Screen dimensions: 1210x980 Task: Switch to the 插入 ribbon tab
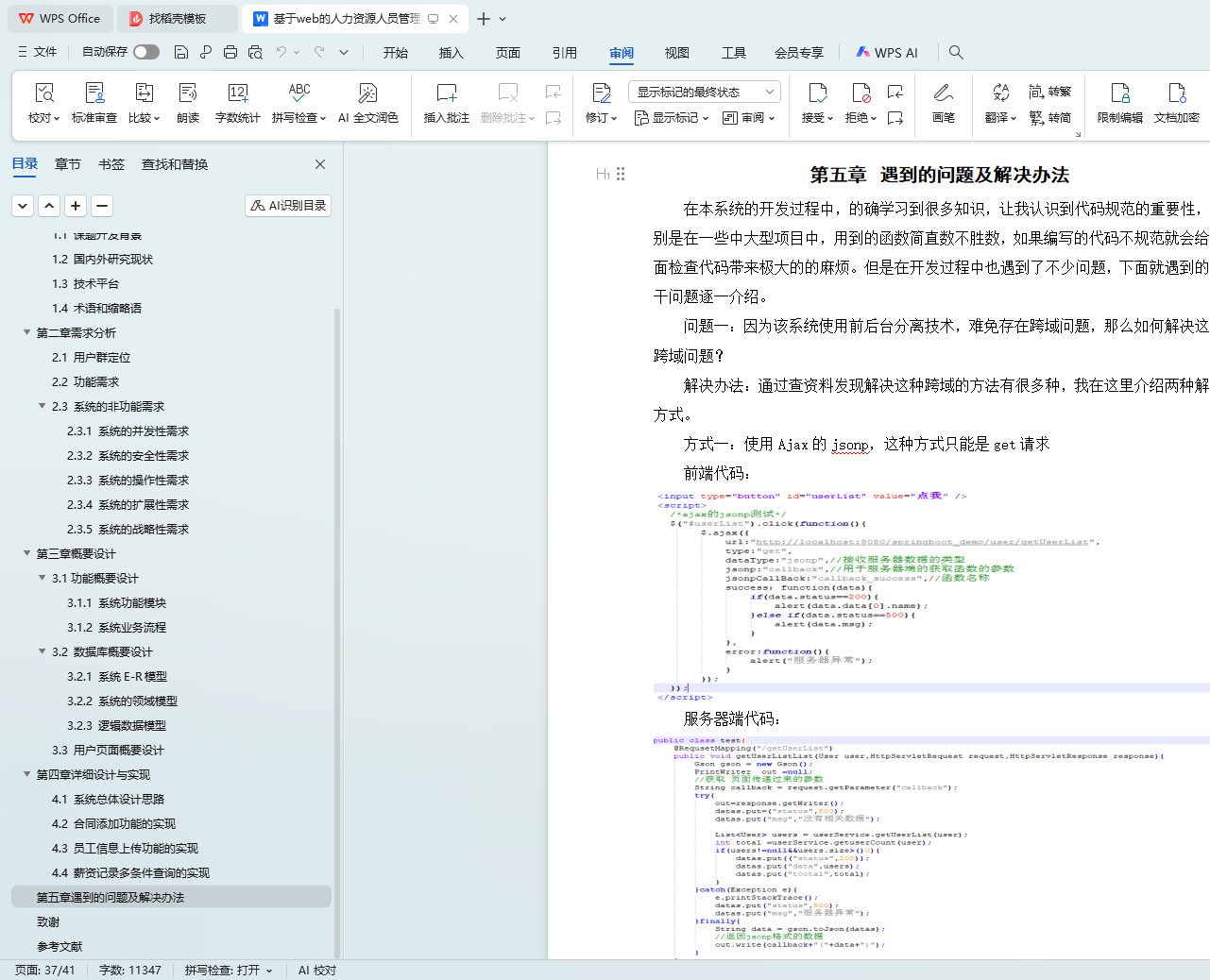tap(452, 53)
